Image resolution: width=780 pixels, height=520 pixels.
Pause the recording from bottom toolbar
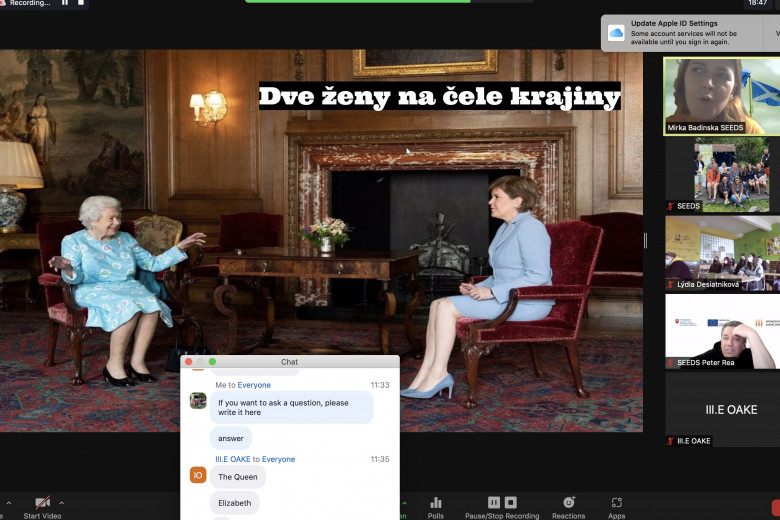[x=493, y=502]
